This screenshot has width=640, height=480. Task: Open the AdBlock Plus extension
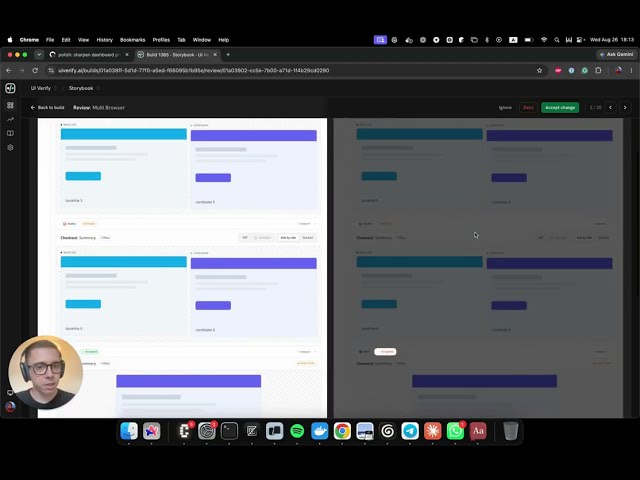pos(558,71)
